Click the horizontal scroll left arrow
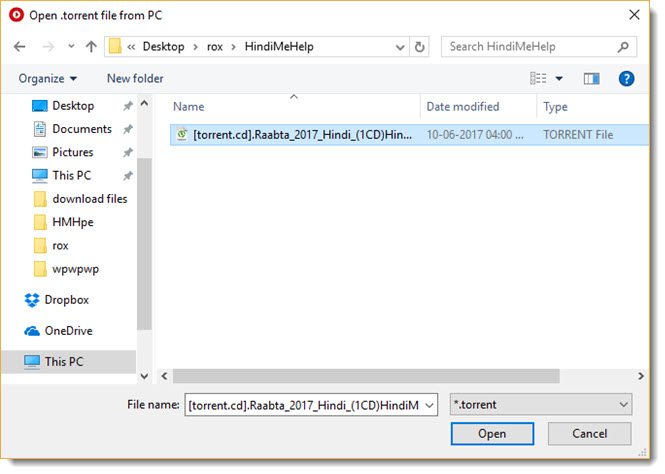This screenshot has height=474, width=665. click(165, 376)
